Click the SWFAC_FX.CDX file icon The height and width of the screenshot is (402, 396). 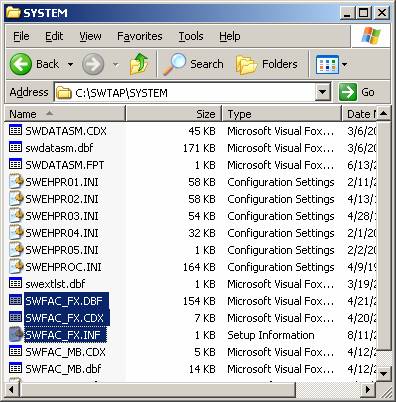[x=15, y=317]
